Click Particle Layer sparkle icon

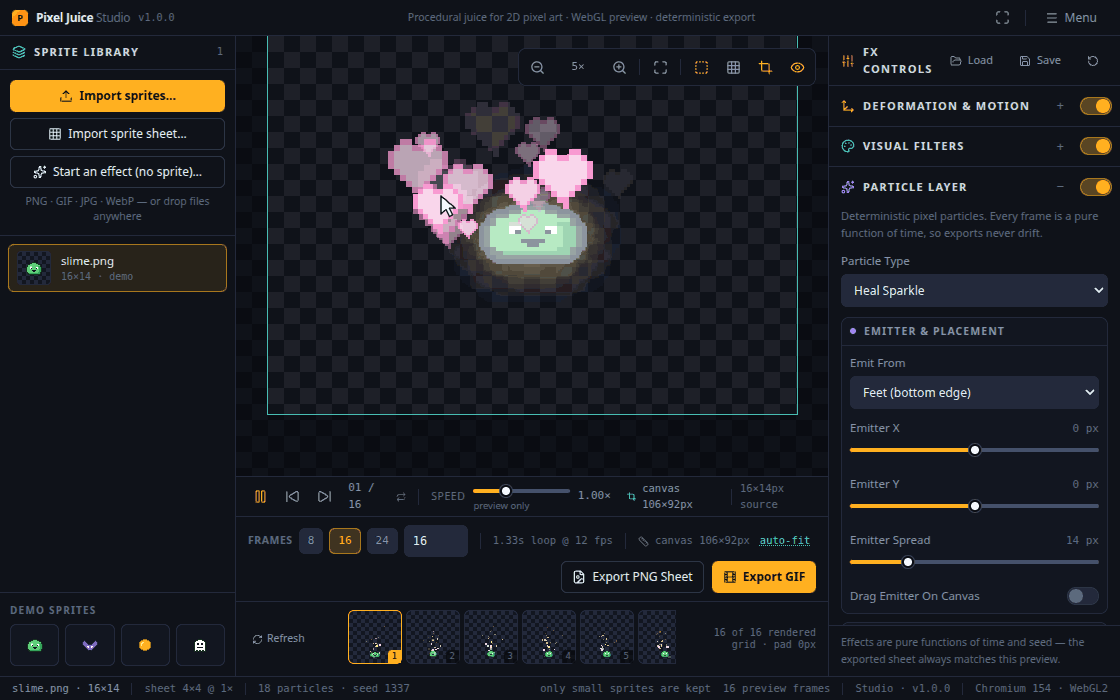pyautogui.click(x=848, y=187)
